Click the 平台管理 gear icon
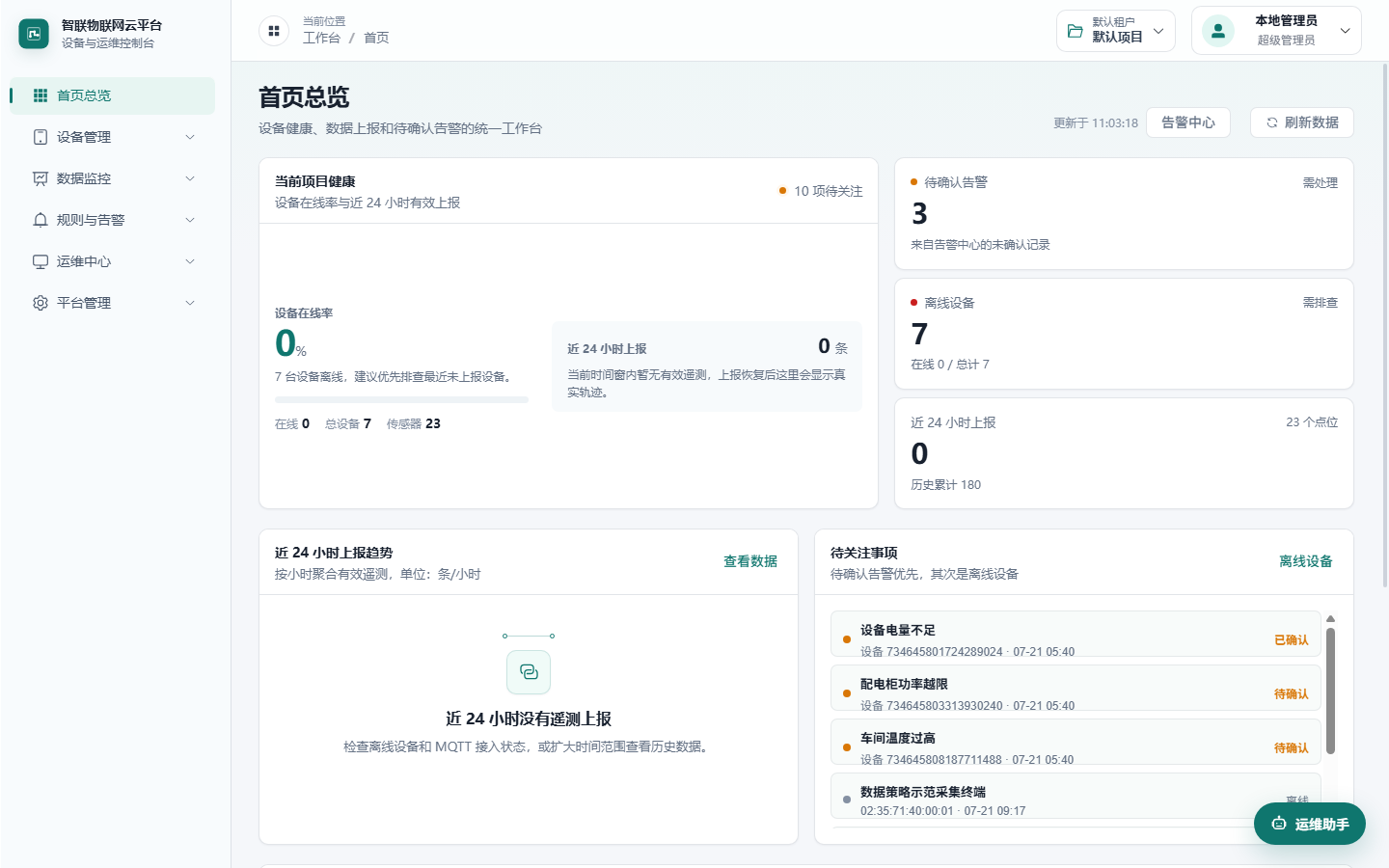Screen dimensions: 1389x868 [x=41, y=303]
